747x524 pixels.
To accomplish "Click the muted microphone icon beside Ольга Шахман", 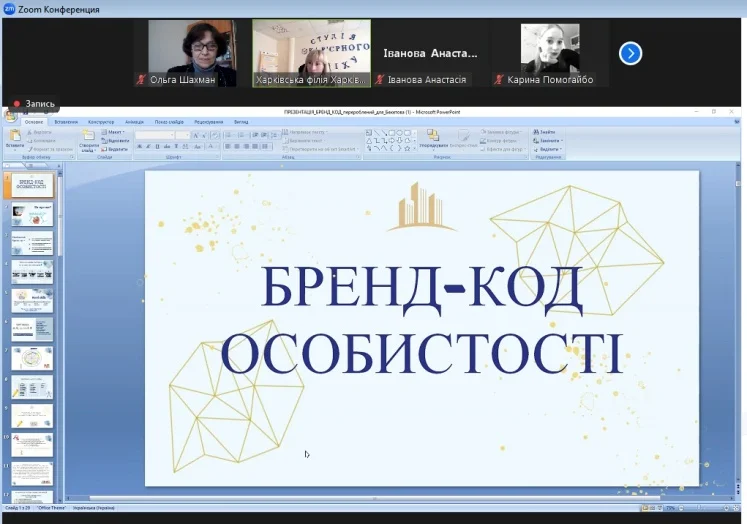I will click(x=142, y=80).
